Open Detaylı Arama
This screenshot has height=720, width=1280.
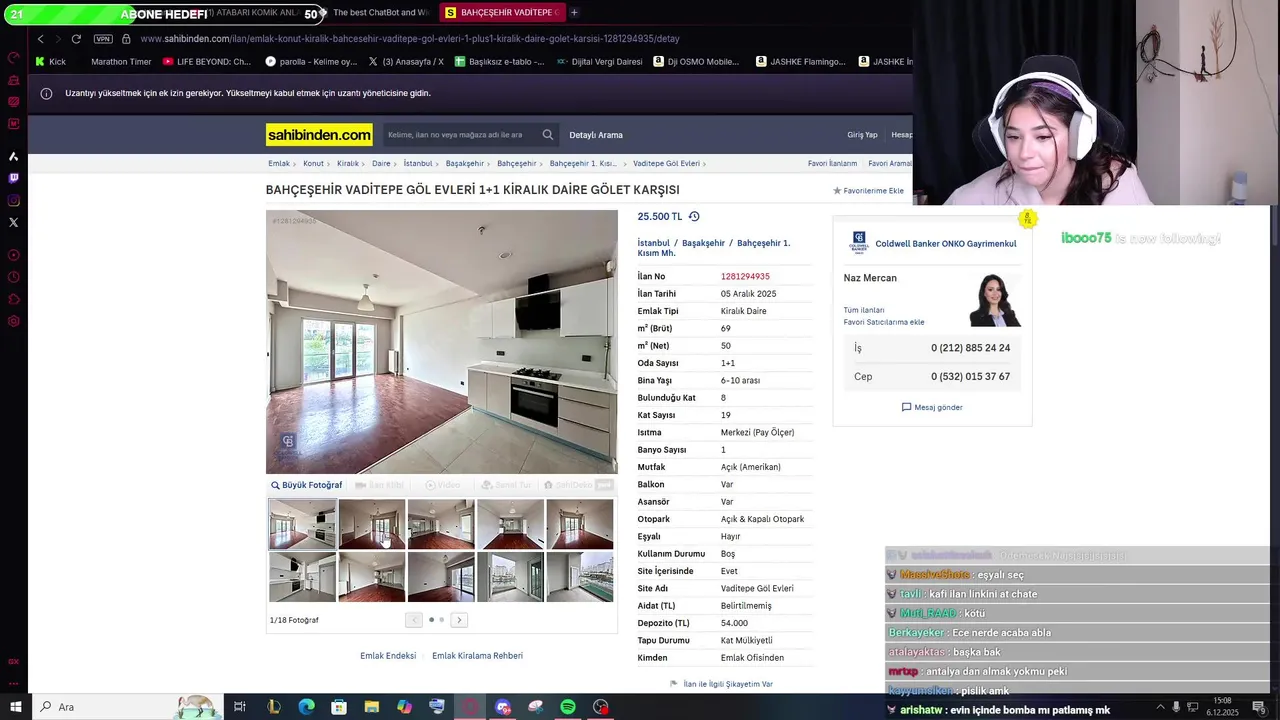[x=596, y=135]
